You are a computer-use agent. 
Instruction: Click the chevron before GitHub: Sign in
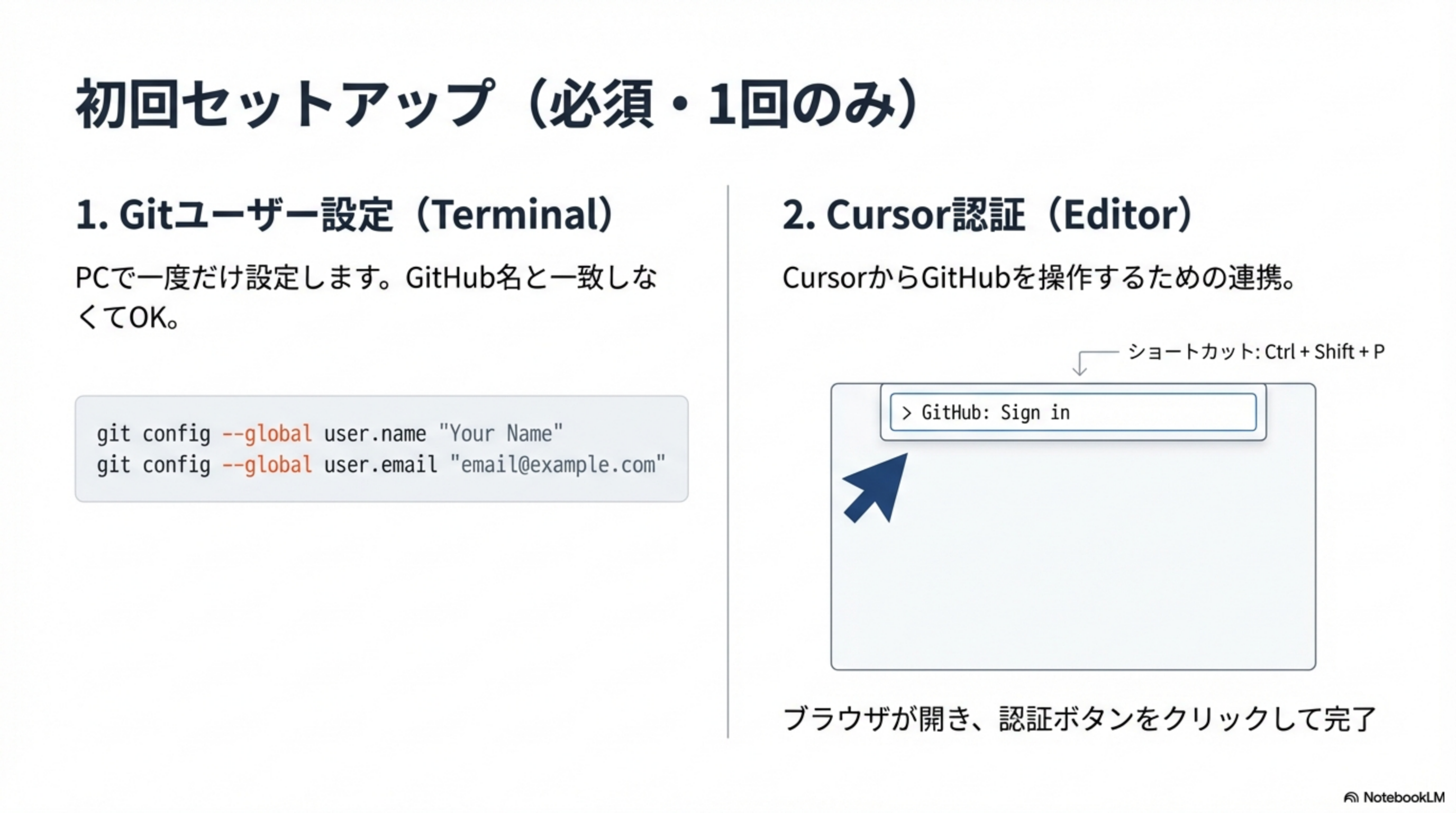pos(907,413)
